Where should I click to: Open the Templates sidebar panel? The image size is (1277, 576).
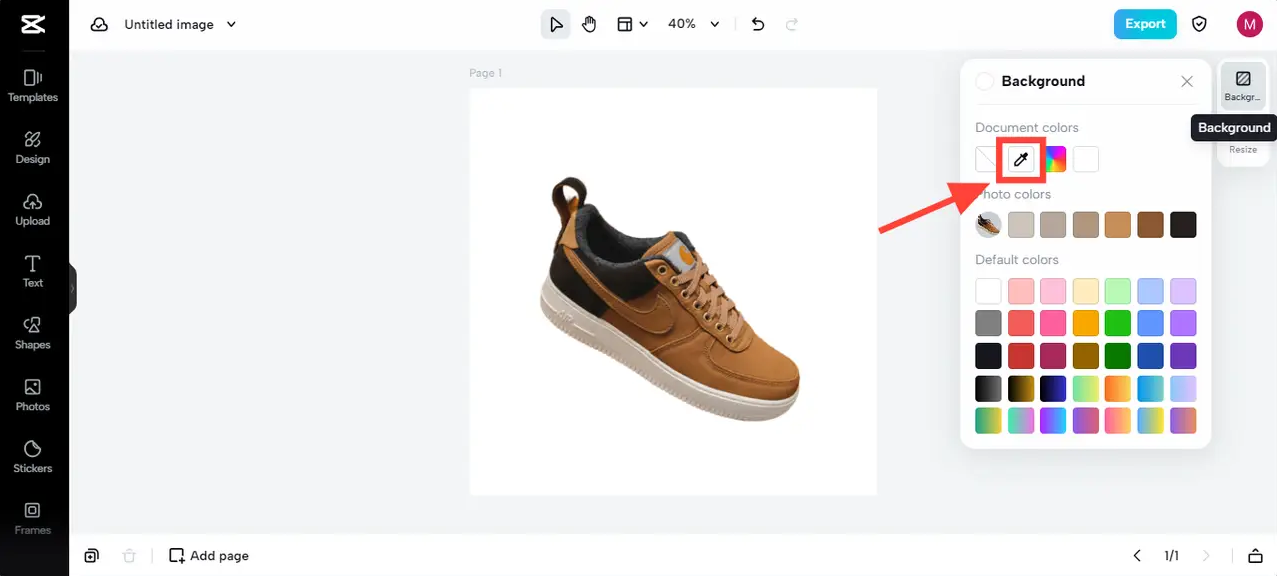(33, 86)
